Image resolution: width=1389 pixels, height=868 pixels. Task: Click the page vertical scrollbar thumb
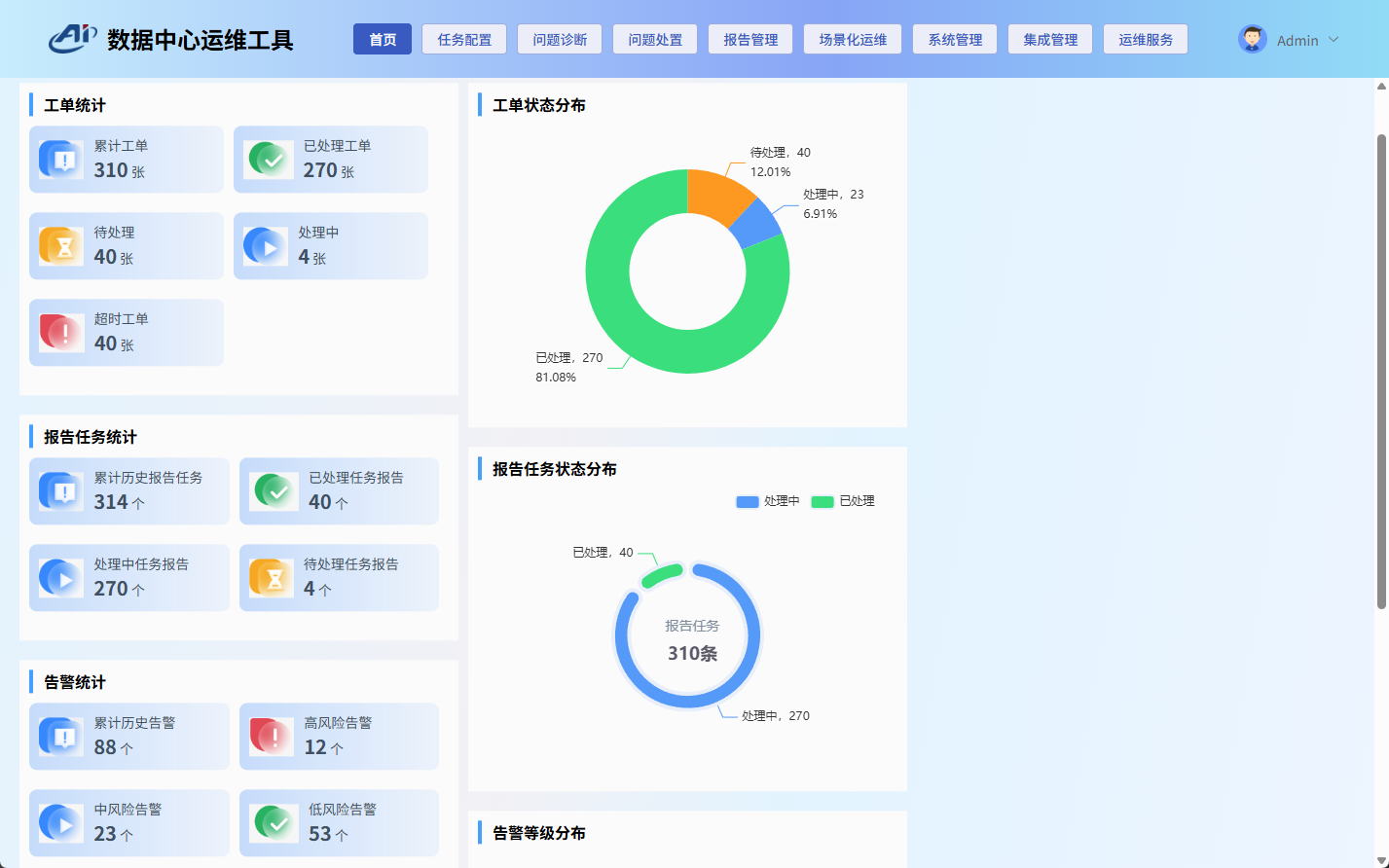tap(1381, 372)
